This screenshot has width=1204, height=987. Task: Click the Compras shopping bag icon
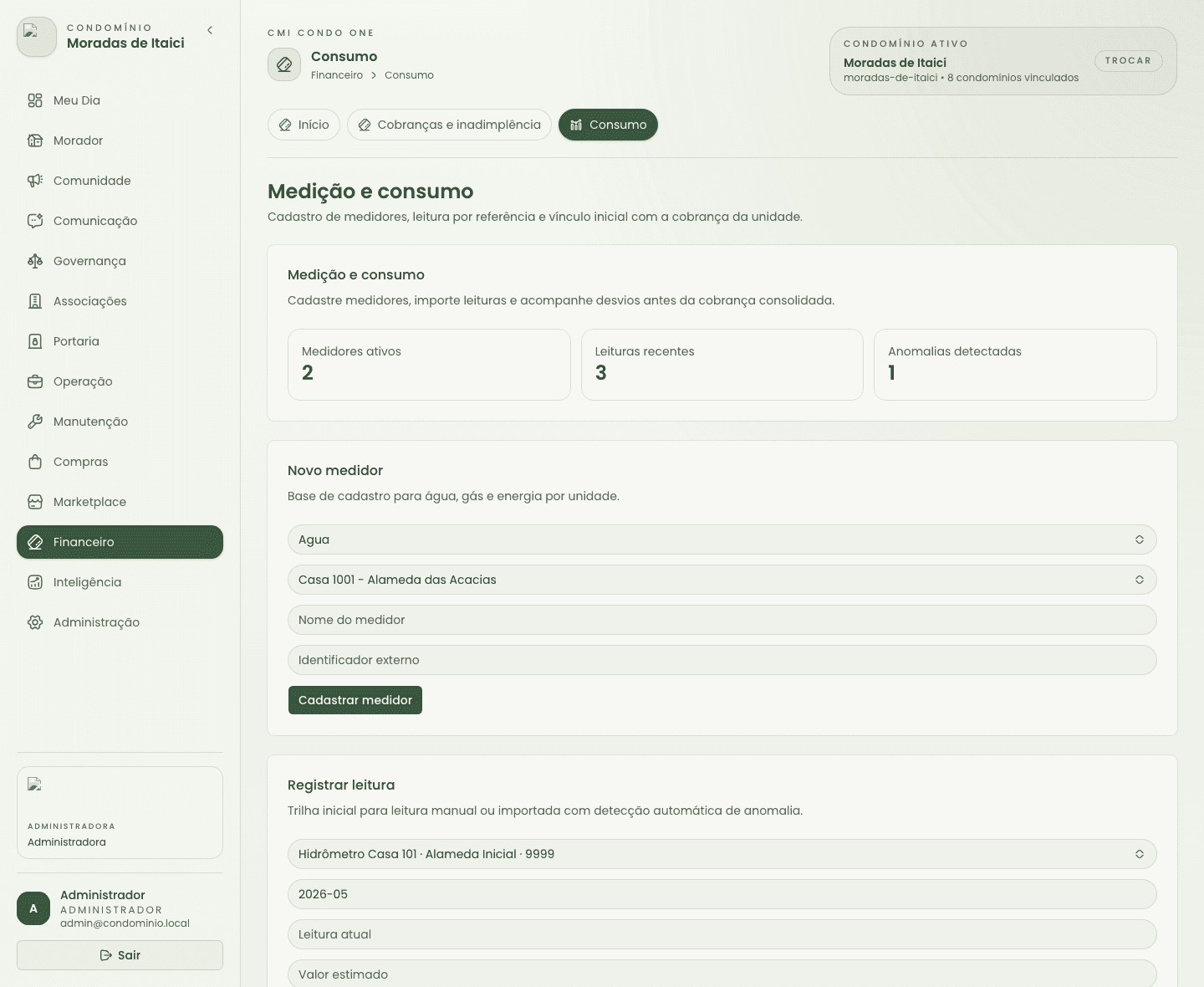click(35, 462)
